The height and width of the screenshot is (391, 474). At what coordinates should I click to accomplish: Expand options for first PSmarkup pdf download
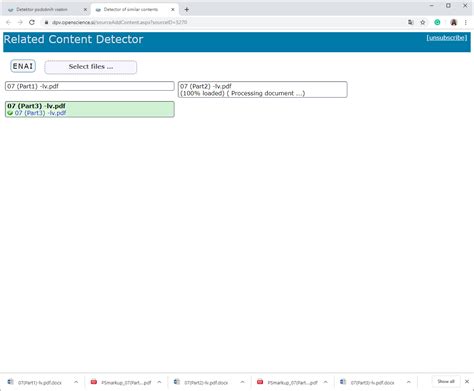coord(159,382)
